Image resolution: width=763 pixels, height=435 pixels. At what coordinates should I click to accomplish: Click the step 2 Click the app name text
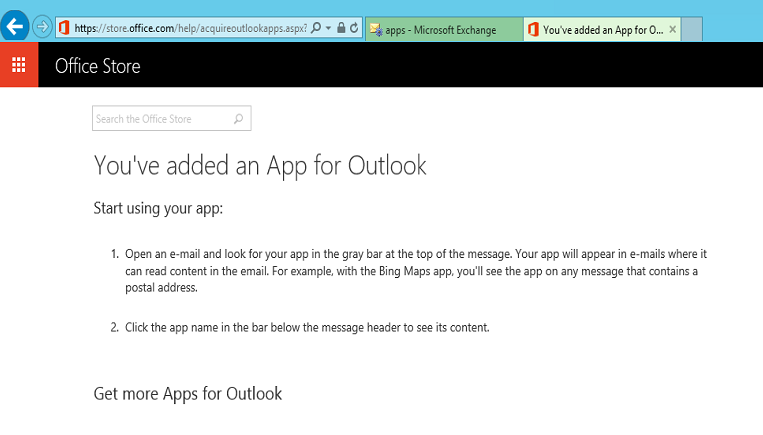[307, 327]
